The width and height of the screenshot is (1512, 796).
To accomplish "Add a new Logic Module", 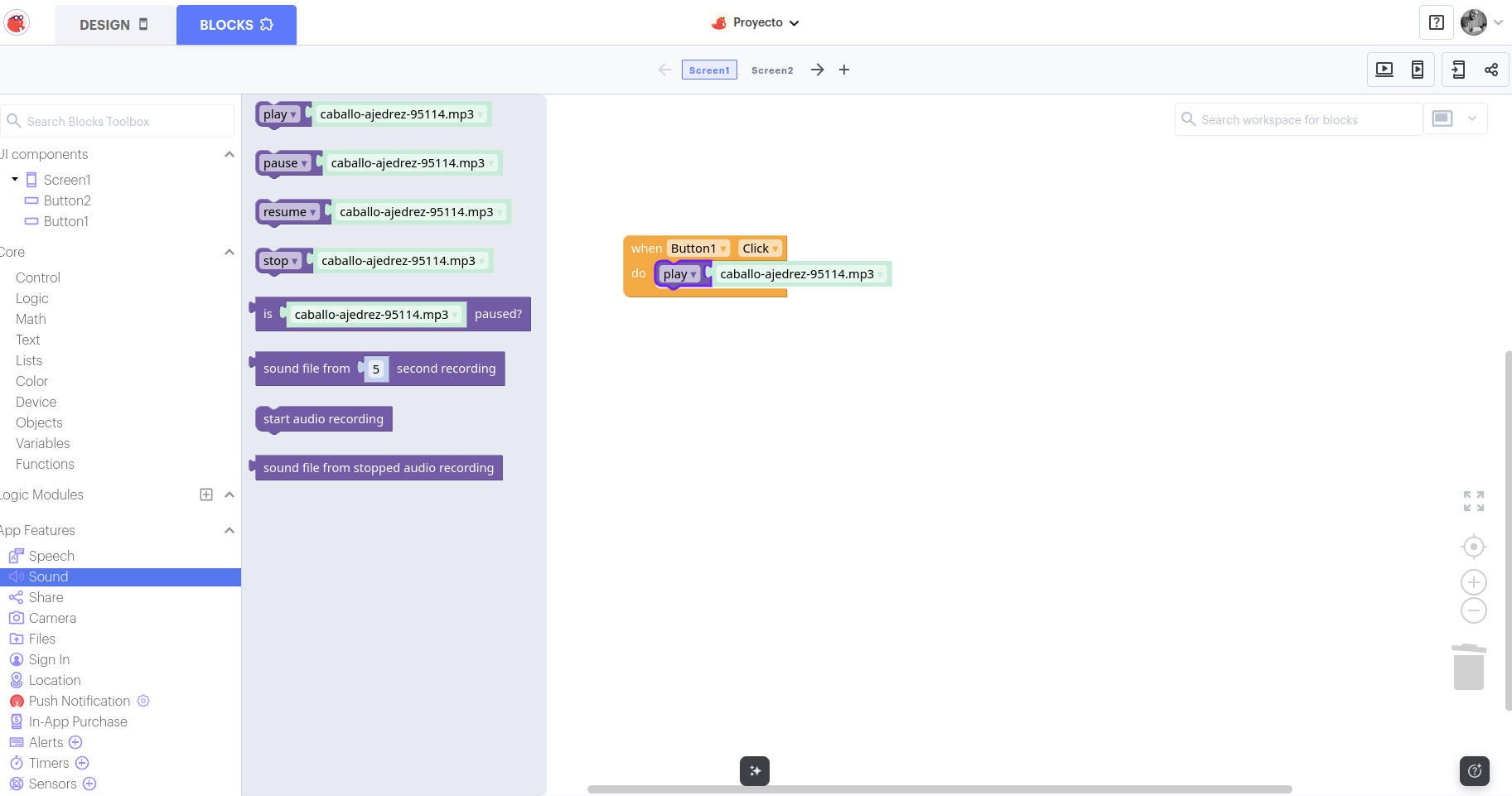I will point(206,494).
